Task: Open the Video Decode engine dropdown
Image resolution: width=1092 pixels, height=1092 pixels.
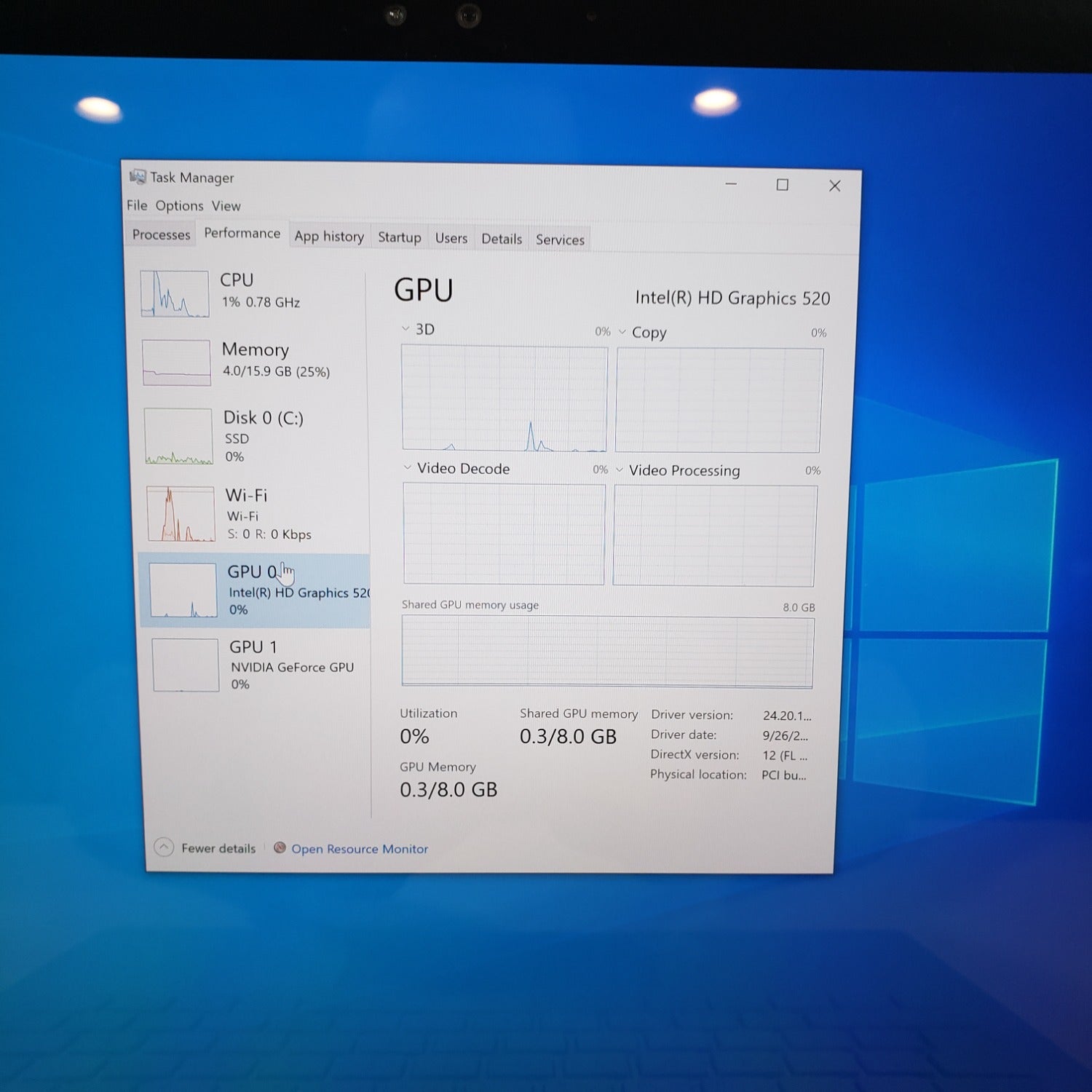Action: point(408,468)
